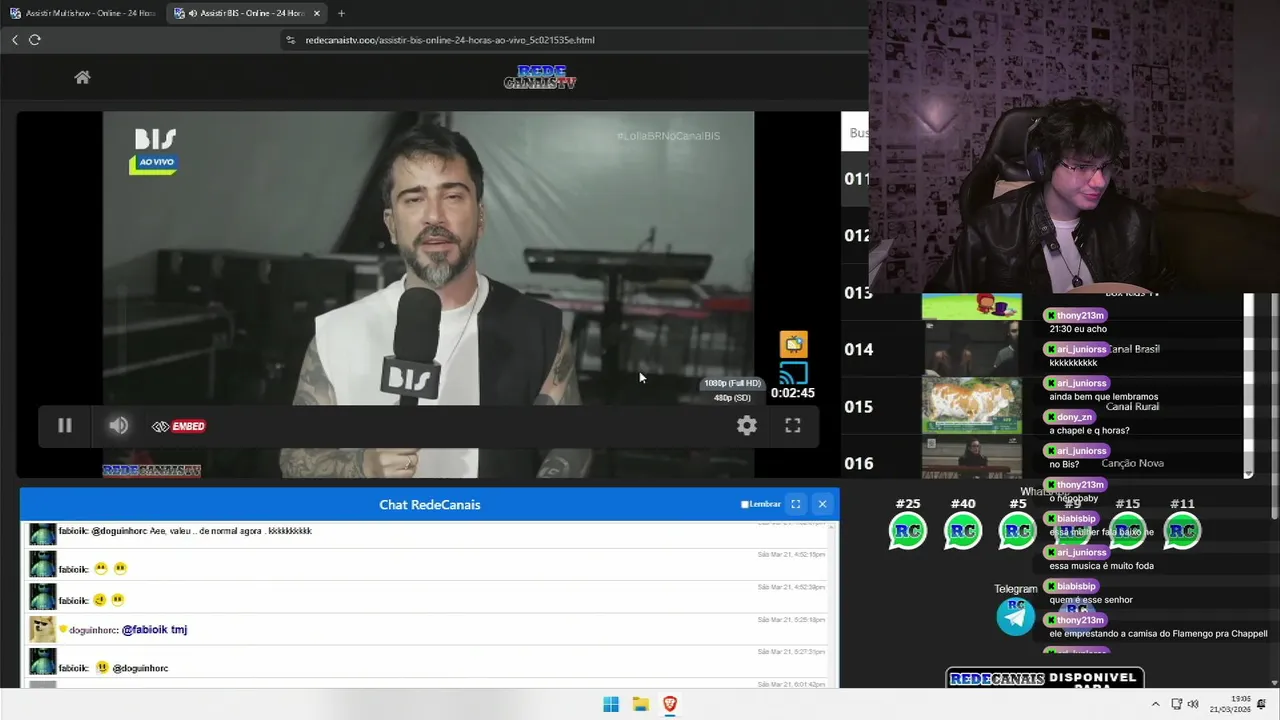1280x720 pixels.
Task: Click the RedeCanaisTV header logo
Action: [x=540, y=77]
